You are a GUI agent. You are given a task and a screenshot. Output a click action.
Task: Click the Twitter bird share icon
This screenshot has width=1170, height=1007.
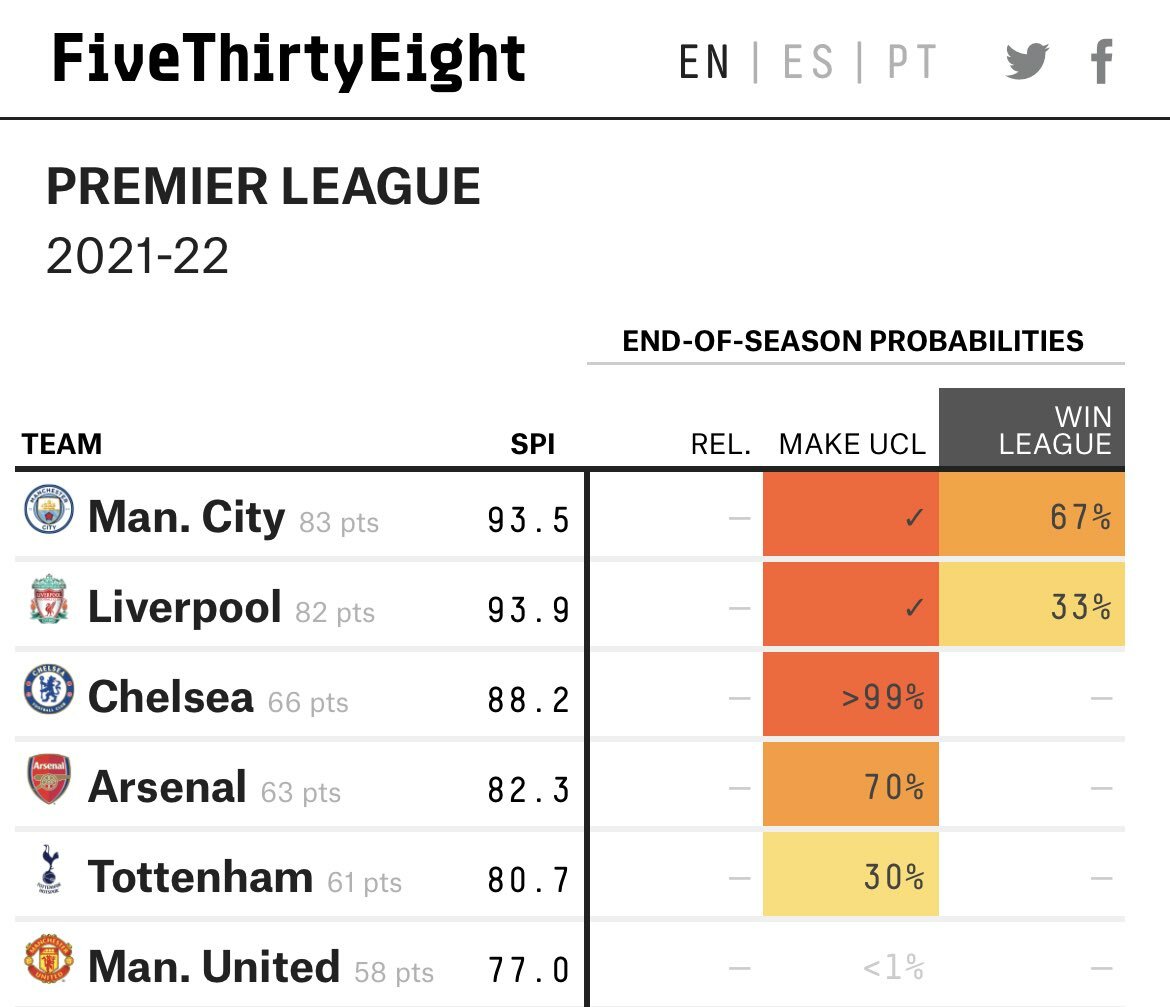coord(1027,62)
